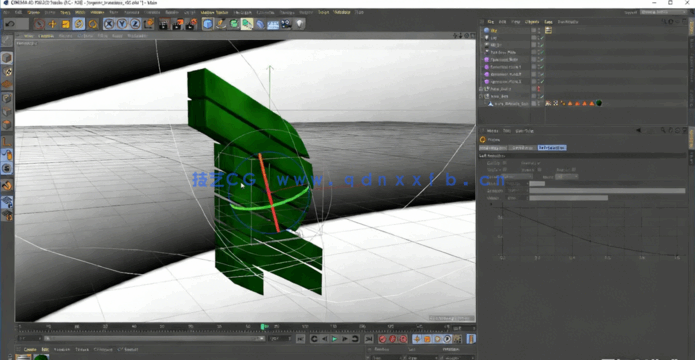Image resolution: width=695 pixels, height=360 pixels.
Task: Go to end of animation
Action: coord(368,339)
